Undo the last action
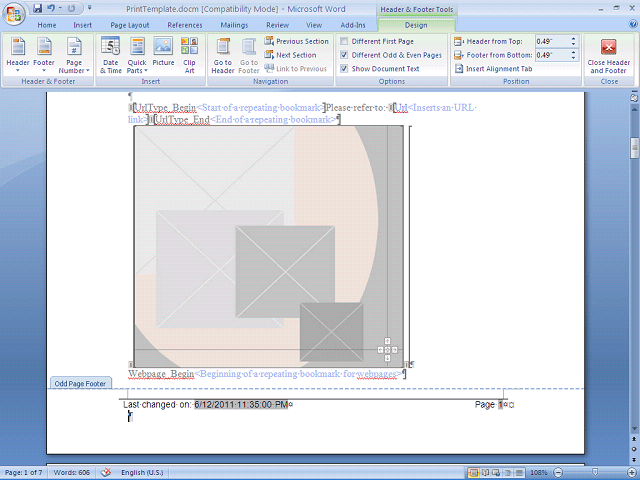The height and width of the screenshot is (480, 640). (51, 8)
